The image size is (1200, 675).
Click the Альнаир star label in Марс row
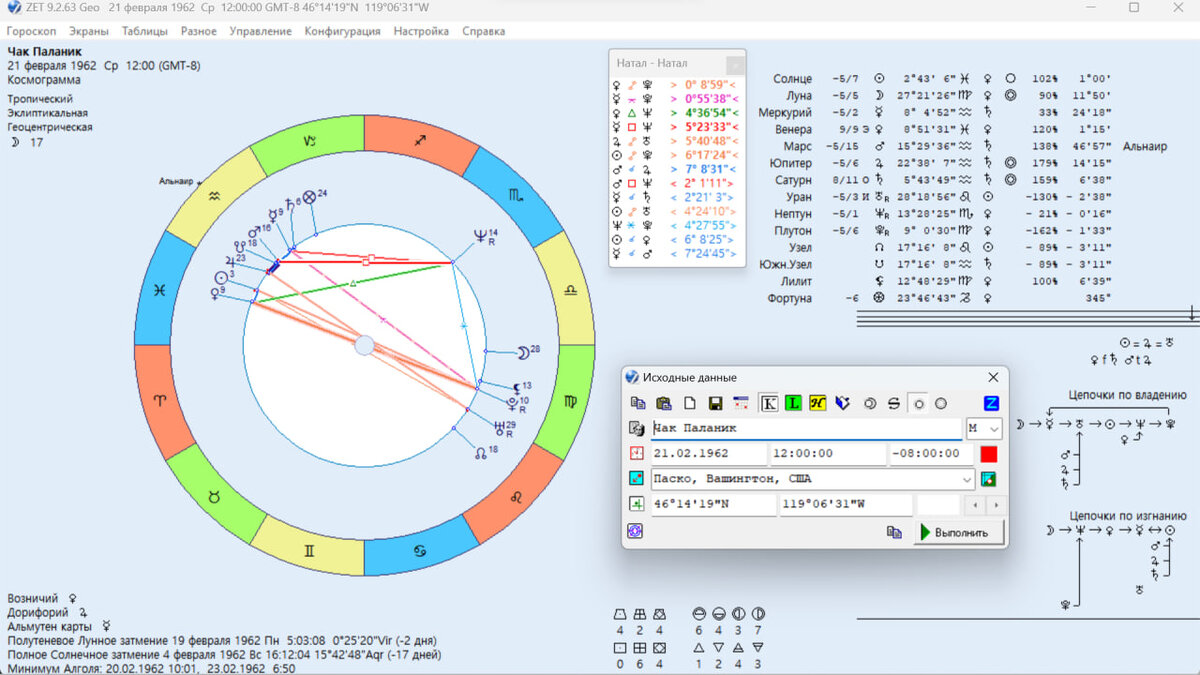(x=1145, y=146)
